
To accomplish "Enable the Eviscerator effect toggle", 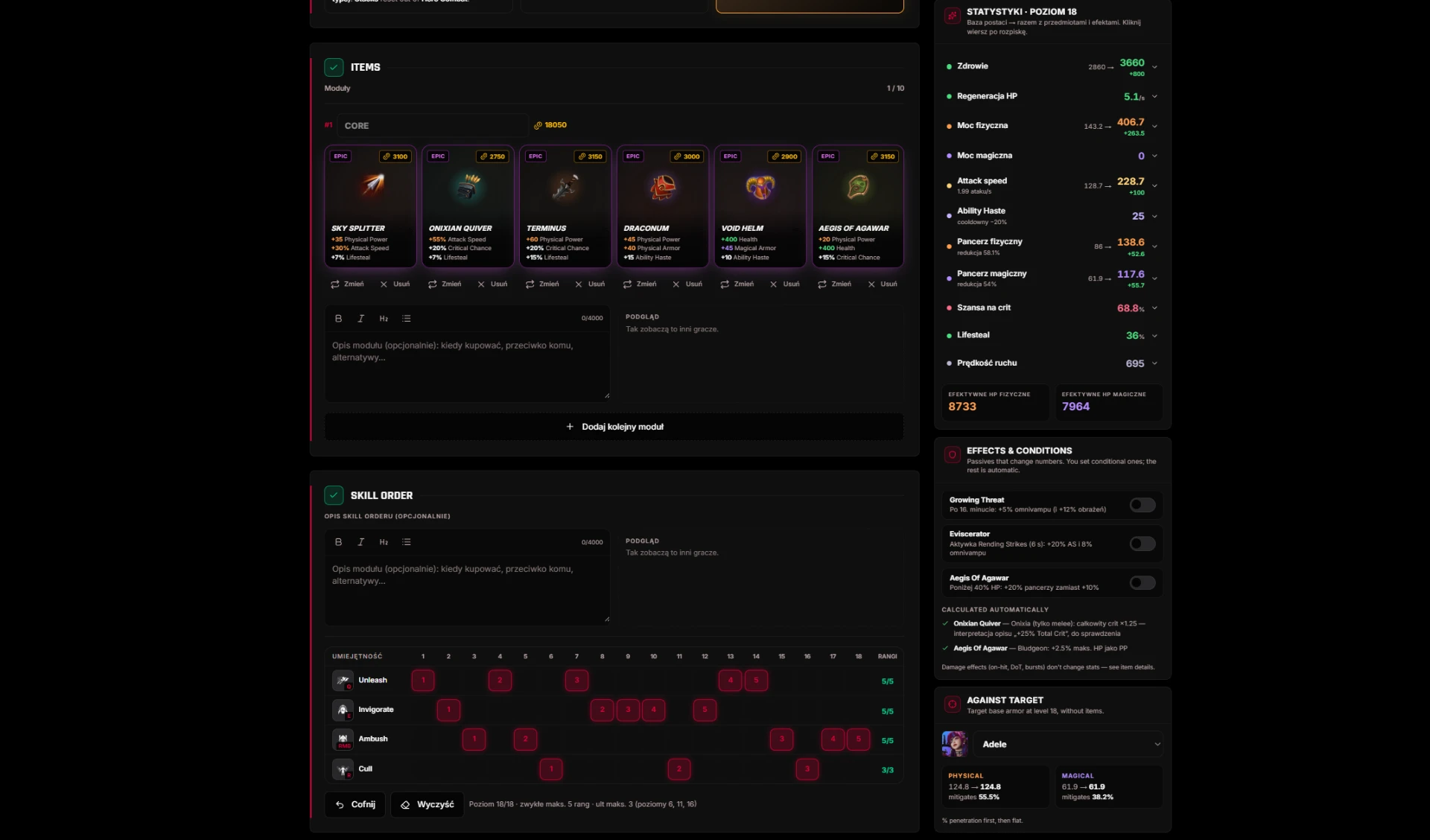I will pyautogui.click(x=1143, y=544).
